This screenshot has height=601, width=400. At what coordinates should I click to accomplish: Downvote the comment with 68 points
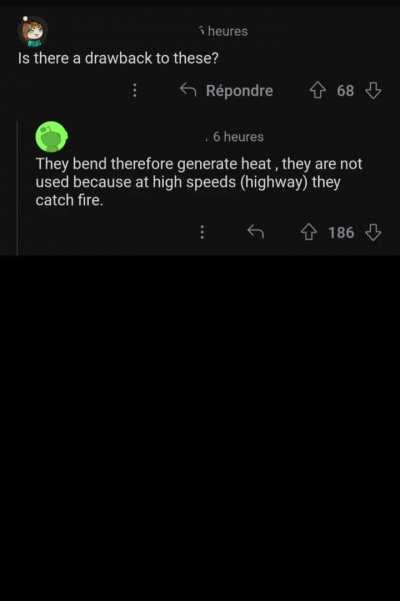[373, 91]
